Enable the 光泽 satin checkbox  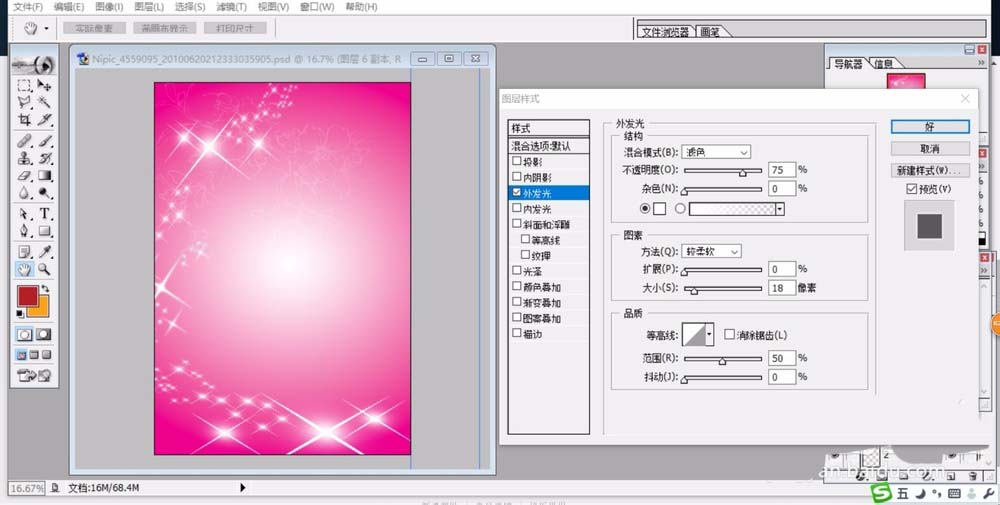pos(517,270)
